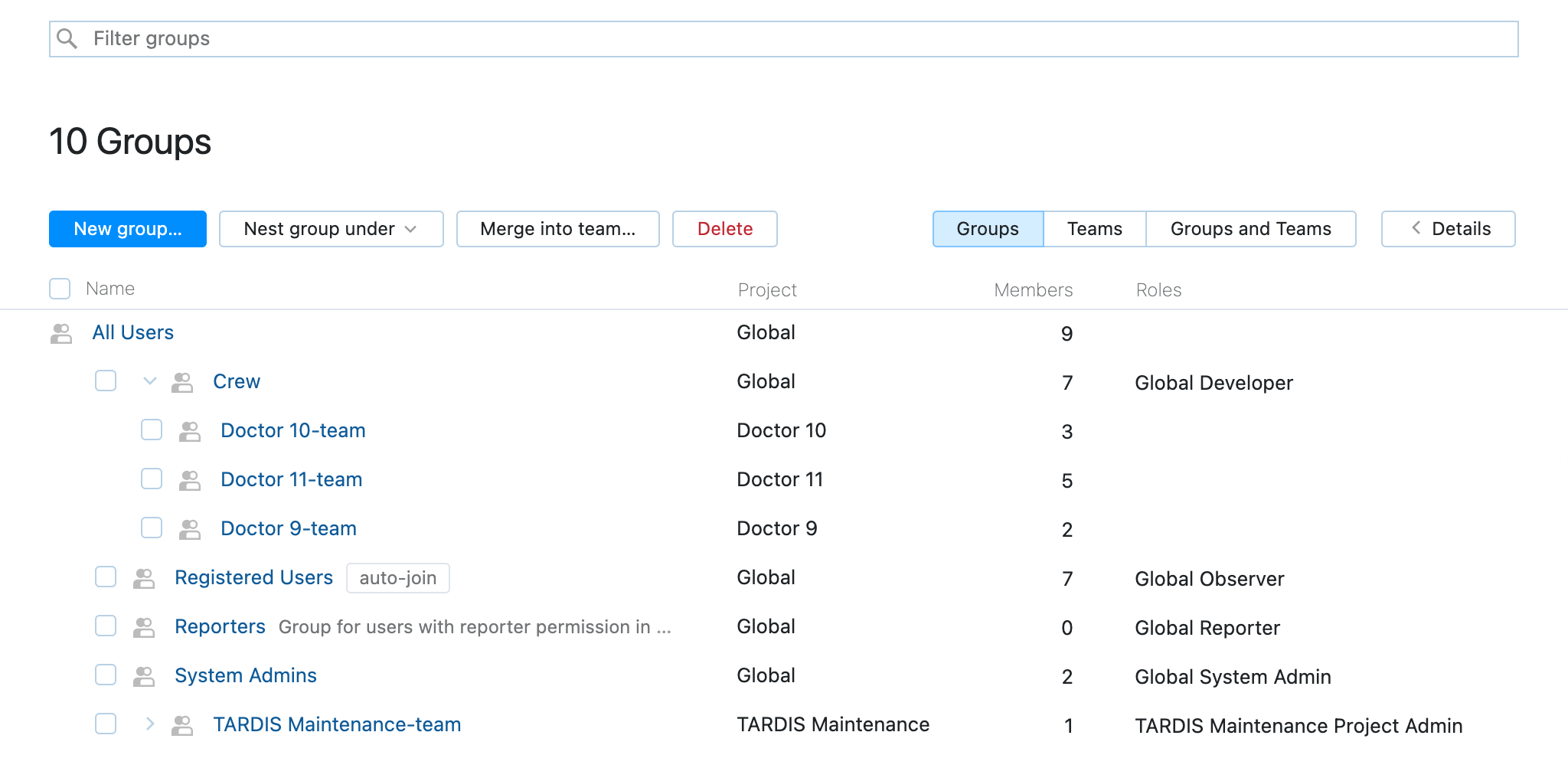Click the search magnifier in the filter field
This screenshot has height=768, width=1568.
click(67, 38)
